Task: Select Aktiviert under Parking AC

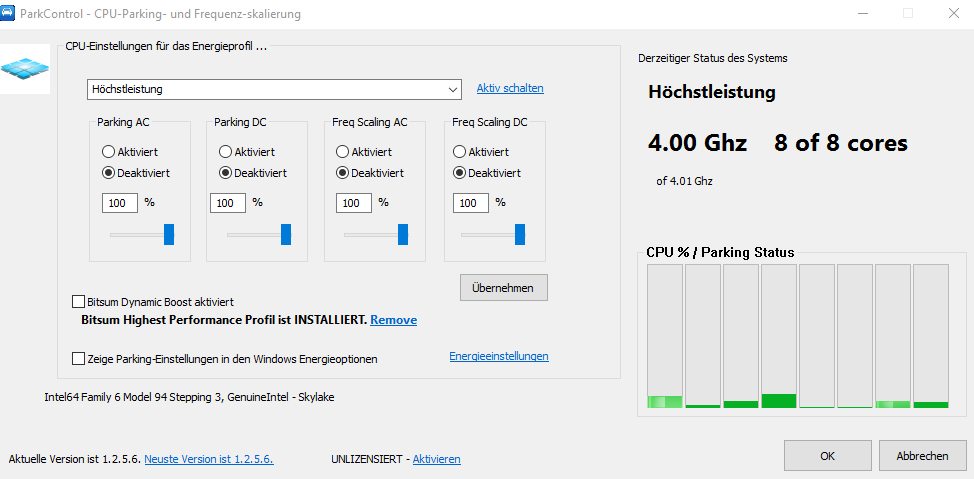Action: tap(108, 152)
